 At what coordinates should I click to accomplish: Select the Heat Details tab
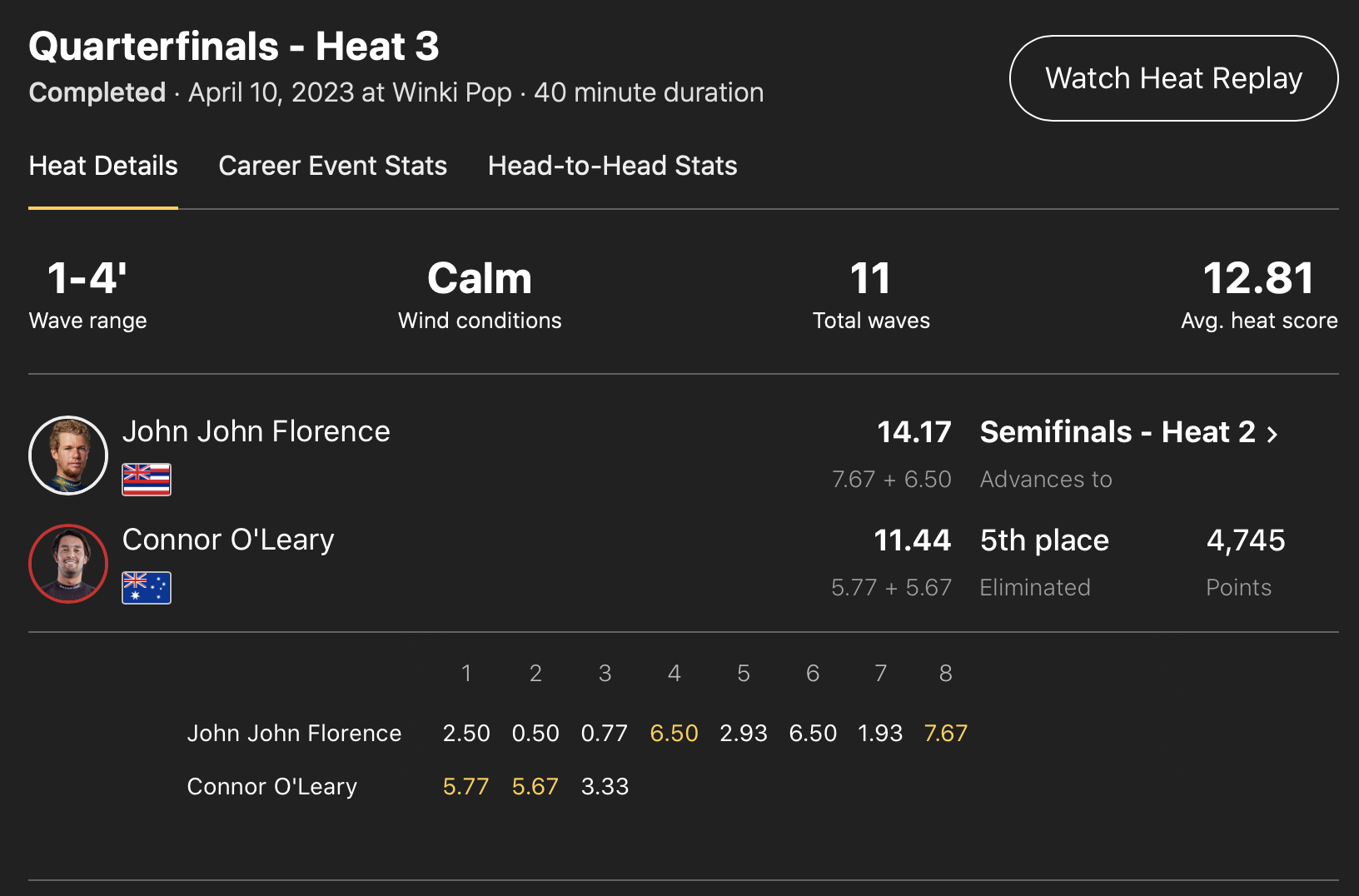click(x=103, y=166)
